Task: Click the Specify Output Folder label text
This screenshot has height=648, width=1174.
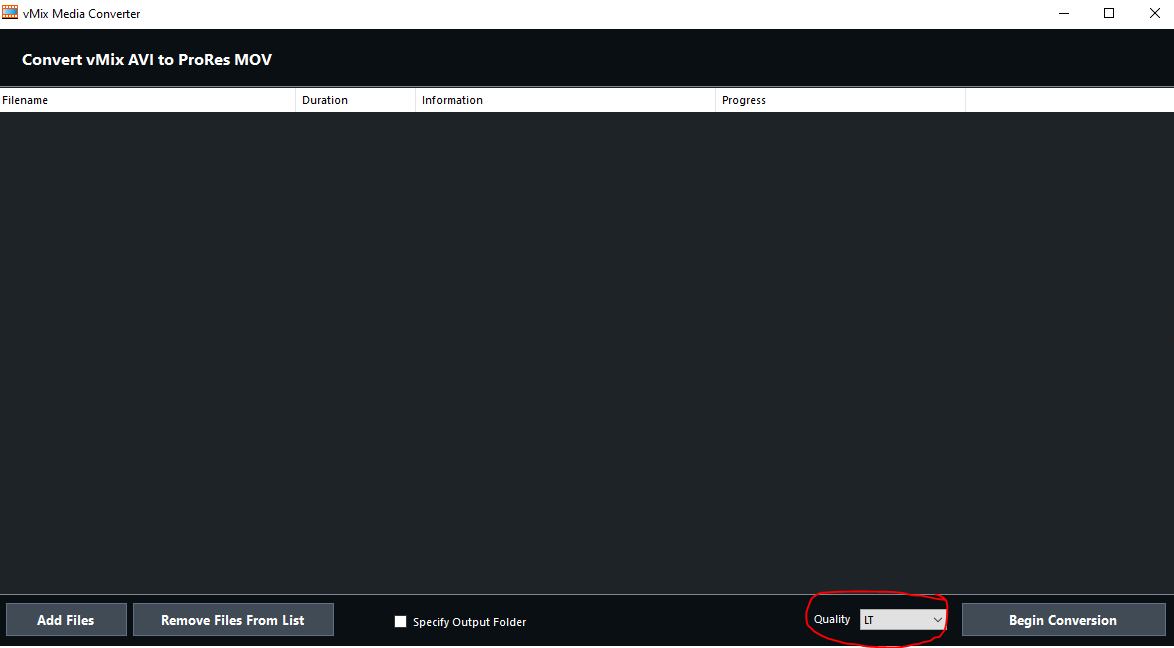Action: coord(469,622)
